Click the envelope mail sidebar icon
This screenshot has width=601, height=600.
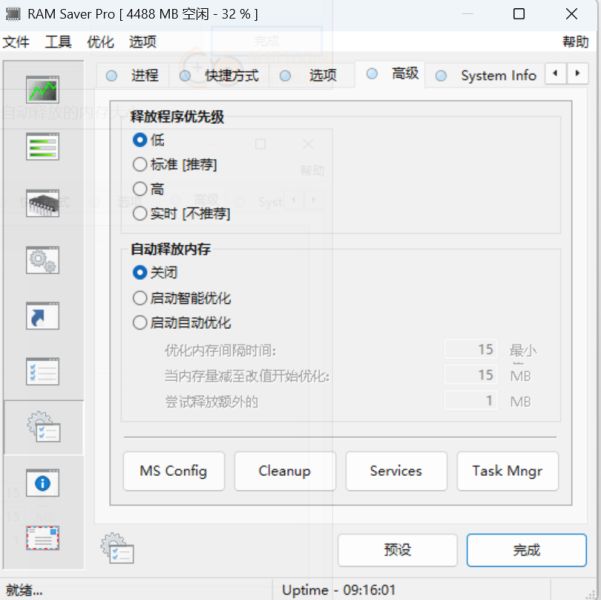43,538
